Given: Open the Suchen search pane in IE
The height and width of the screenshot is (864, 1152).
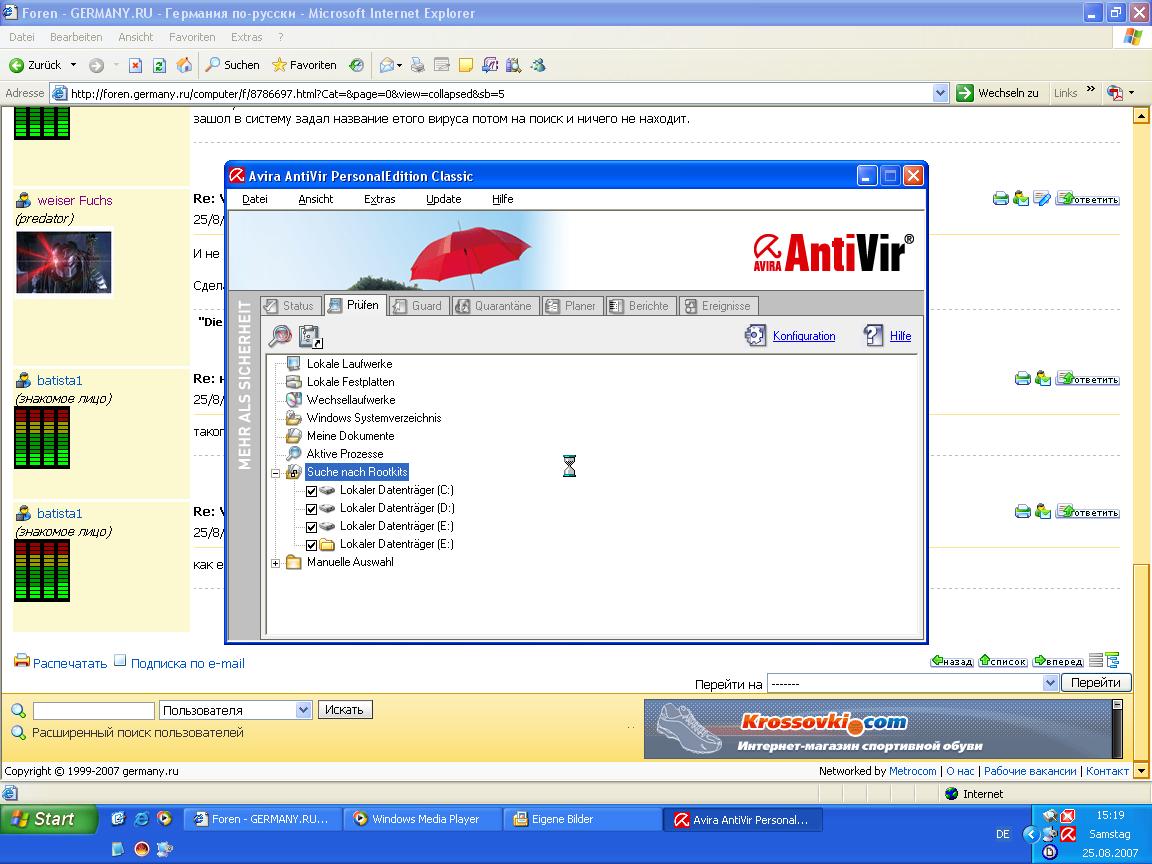Looking at the screenshot, I should [232, 65].
